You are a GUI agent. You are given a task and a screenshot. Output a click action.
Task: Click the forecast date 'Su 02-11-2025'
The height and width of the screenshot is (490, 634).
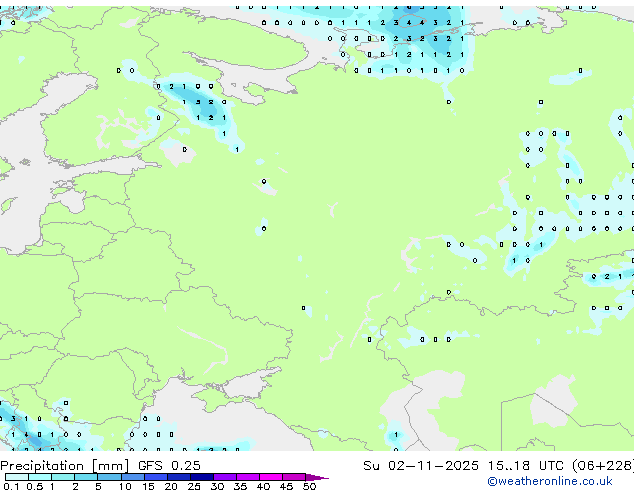421,466
